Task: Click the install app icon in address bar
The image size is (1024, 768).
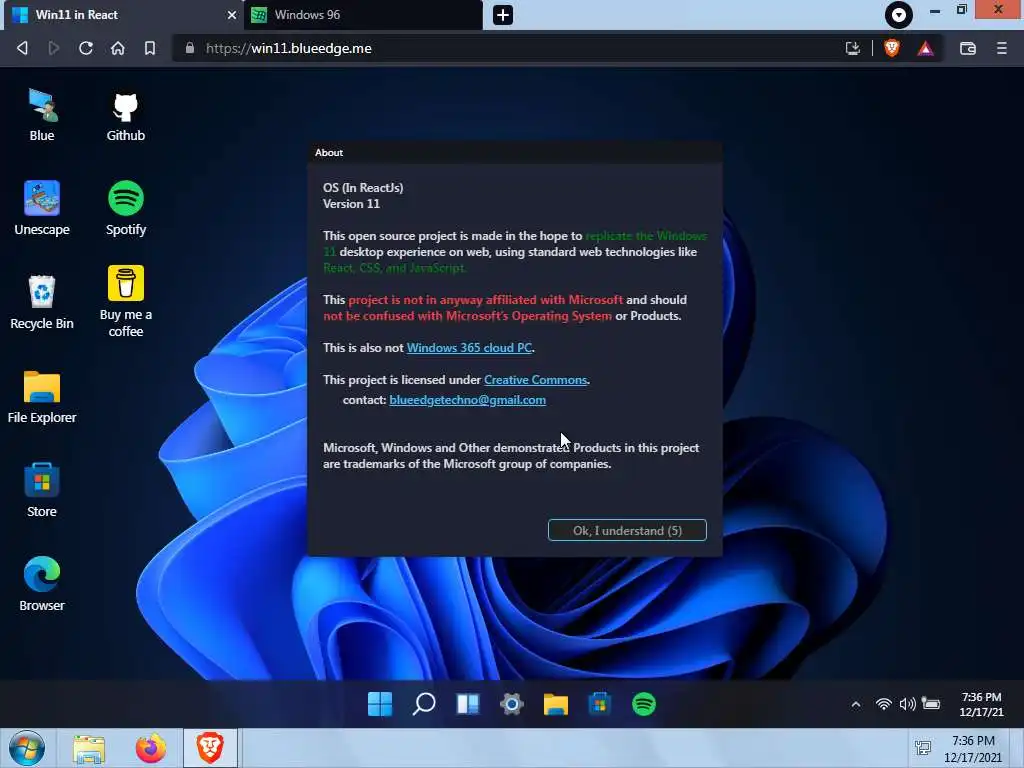Action: pyautogui.click(x=852, y=48)
